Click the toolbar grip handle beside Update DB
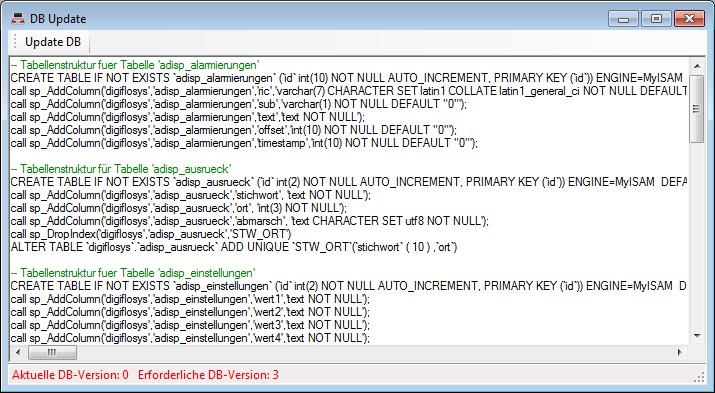This screenshot has width=715, height=393. pyautogui.click(x=15, y=42)
